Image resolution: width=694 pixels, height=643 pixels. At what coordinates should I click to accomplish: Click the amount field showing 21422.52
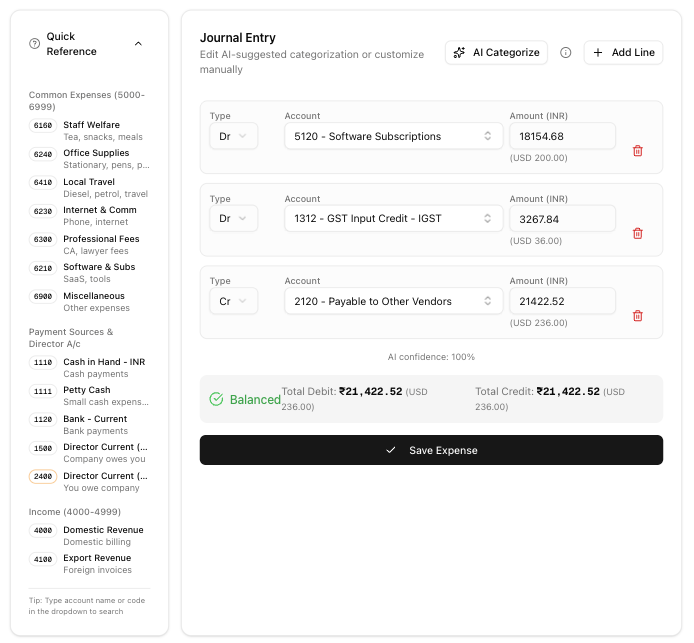(562, 301)
